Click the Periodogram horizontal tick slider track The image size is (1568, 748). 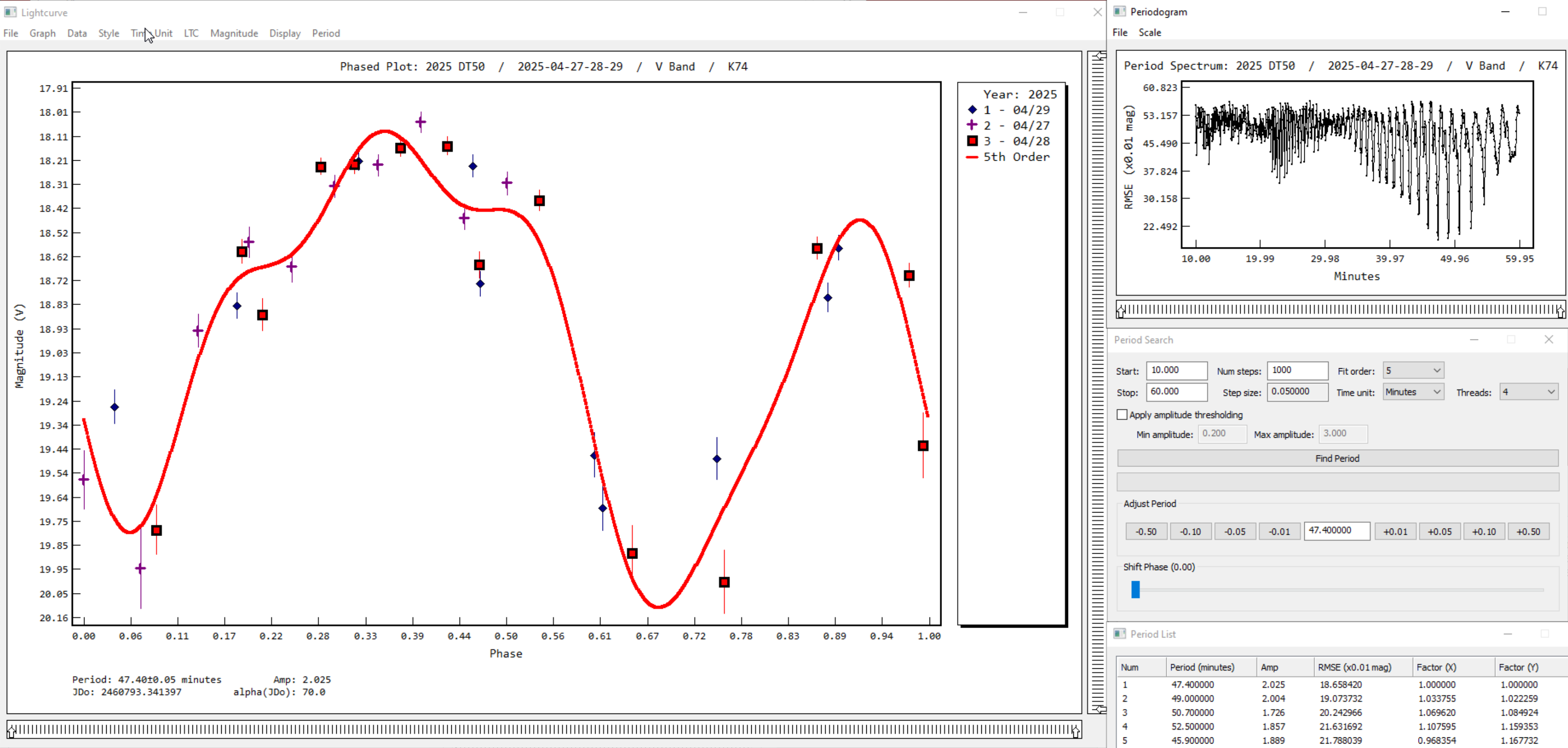[x=1340, y=310]
